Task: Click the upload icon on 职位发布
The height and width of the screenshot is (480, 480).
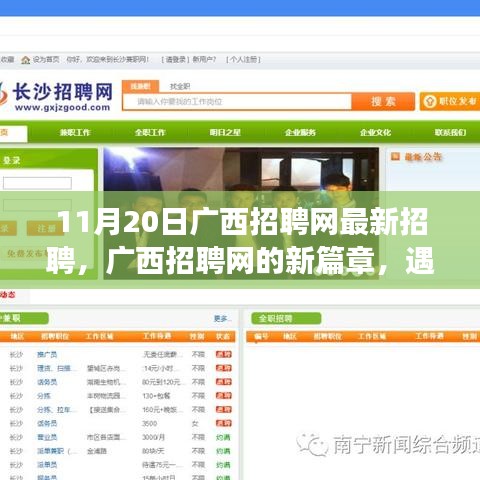Action: pos(430,101)
